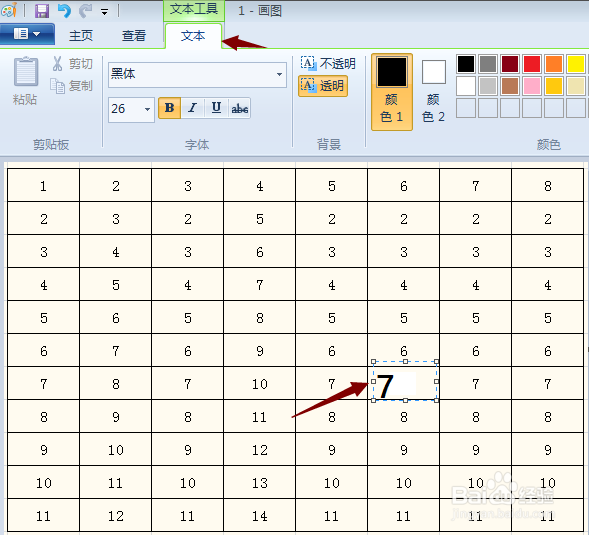
Task: Paste using the 粘贴 clipboard button
Action: click(x=25, y=81)
